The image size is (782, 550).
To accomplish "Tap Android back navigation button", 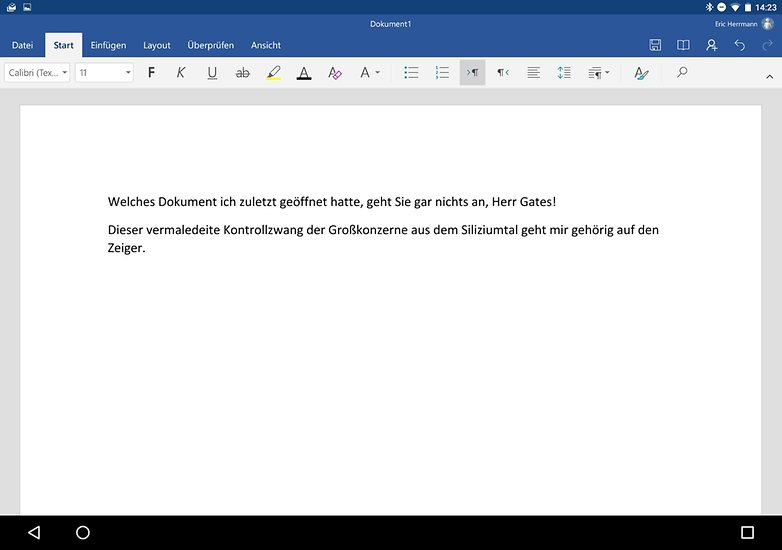I will pyautogui.click(x=34, y=533).
